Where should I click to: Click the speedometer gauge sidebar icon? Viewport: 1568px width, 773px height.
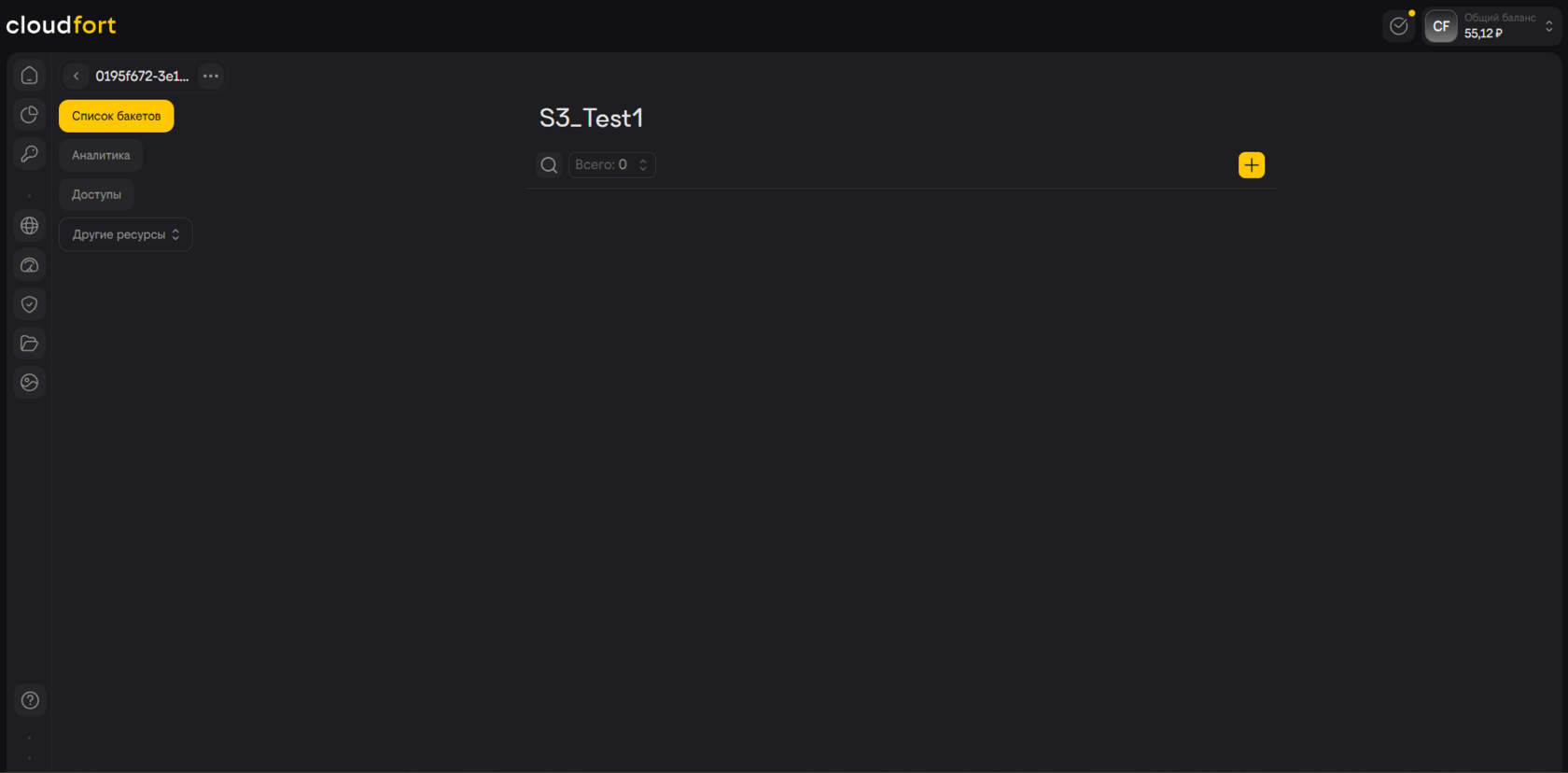pos(30,265)
